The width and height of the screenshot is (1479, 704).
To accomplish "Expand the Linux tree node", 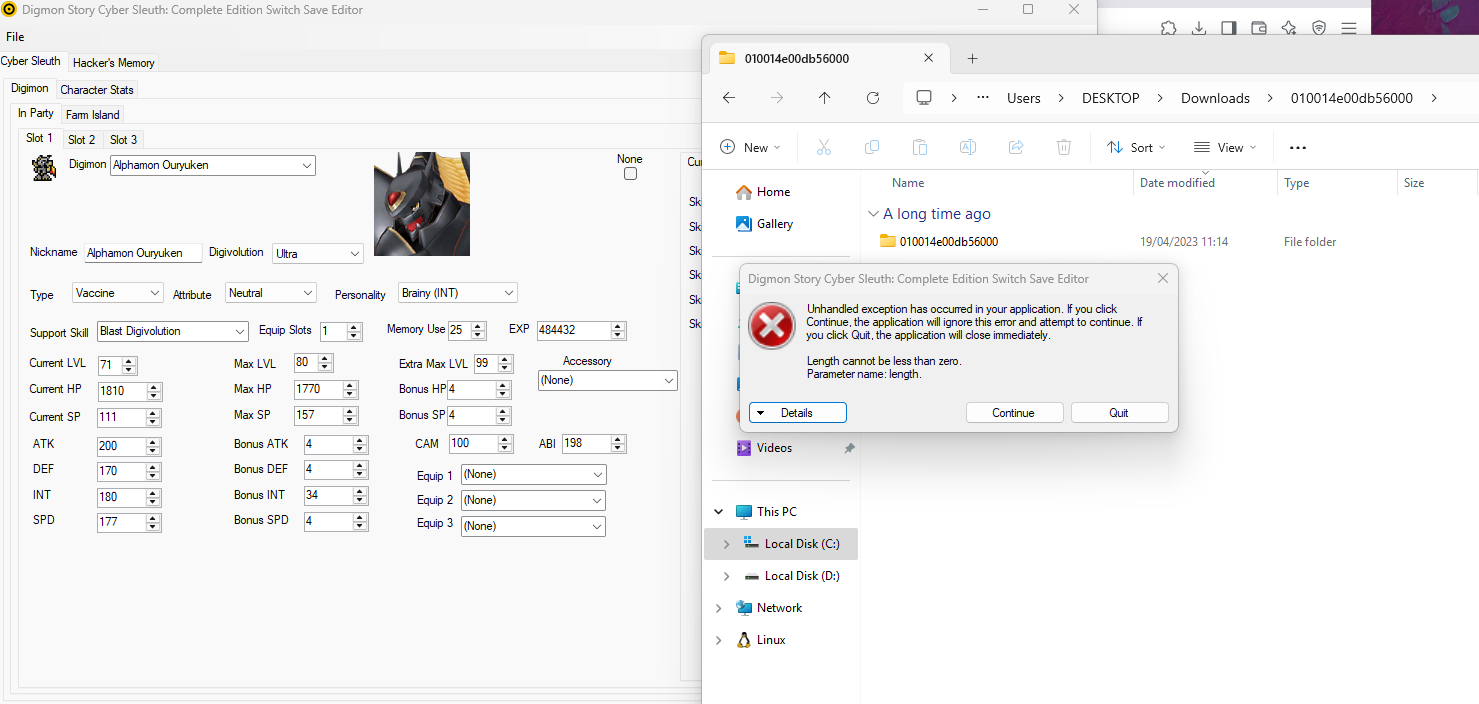I will [x=718, y=640].
